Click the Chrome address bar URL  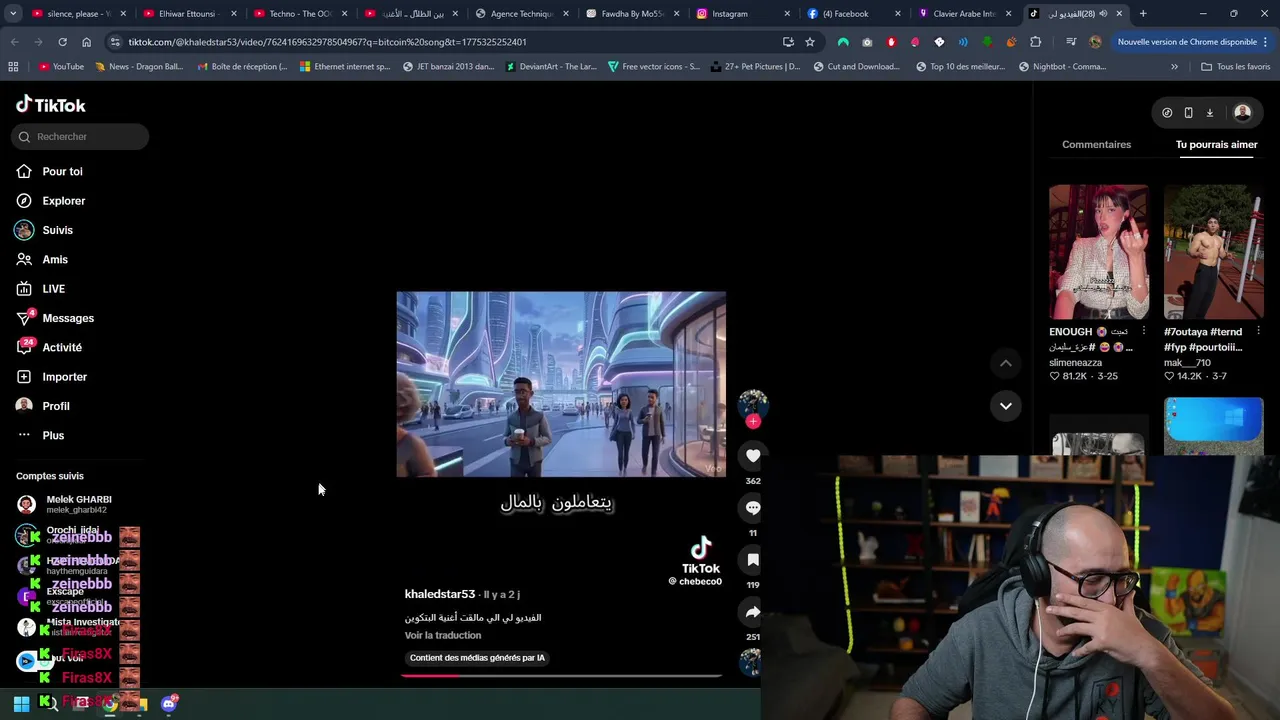[x=327, y=42]
